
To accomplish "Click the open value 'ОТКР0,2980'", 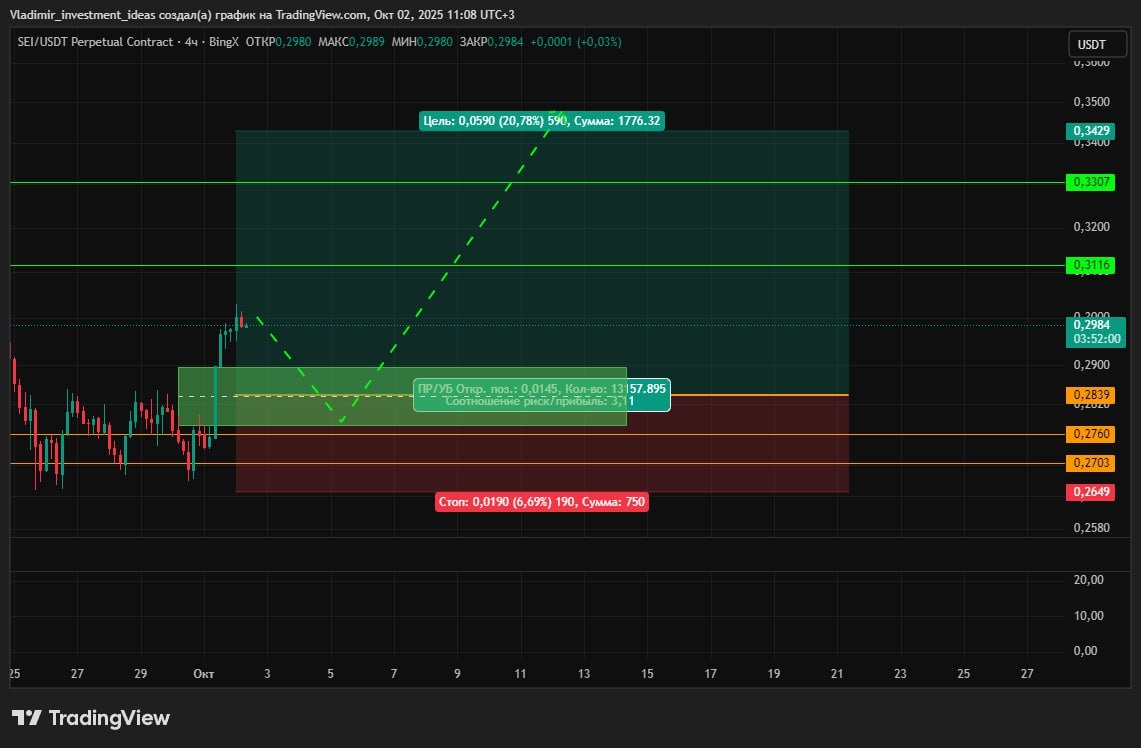I will point(278,42).
